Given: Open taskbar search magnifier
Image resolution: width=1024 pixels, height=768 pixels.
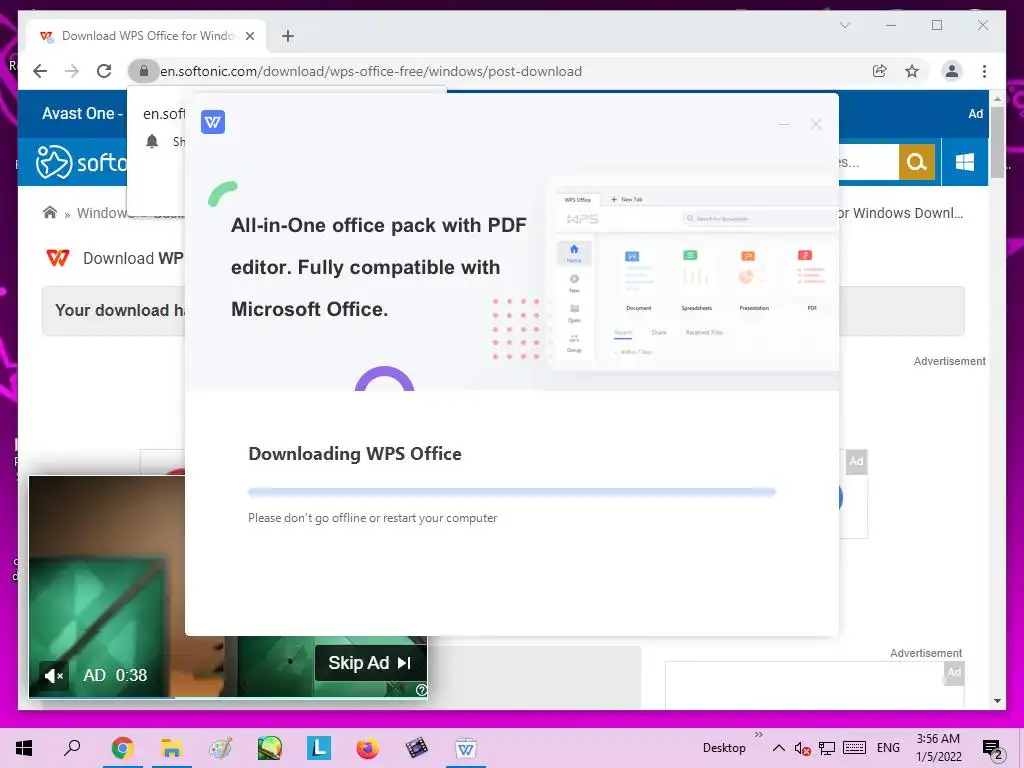Looking at the screenshot, I should point(72,747).
